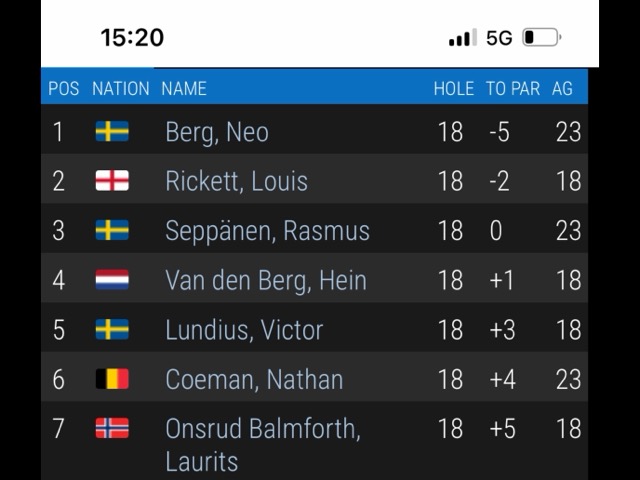The width and height of the screenshot is (640, 480).
Task: Click the Swedish flag beside Lundius, Victor
Action: click(112, 329)
